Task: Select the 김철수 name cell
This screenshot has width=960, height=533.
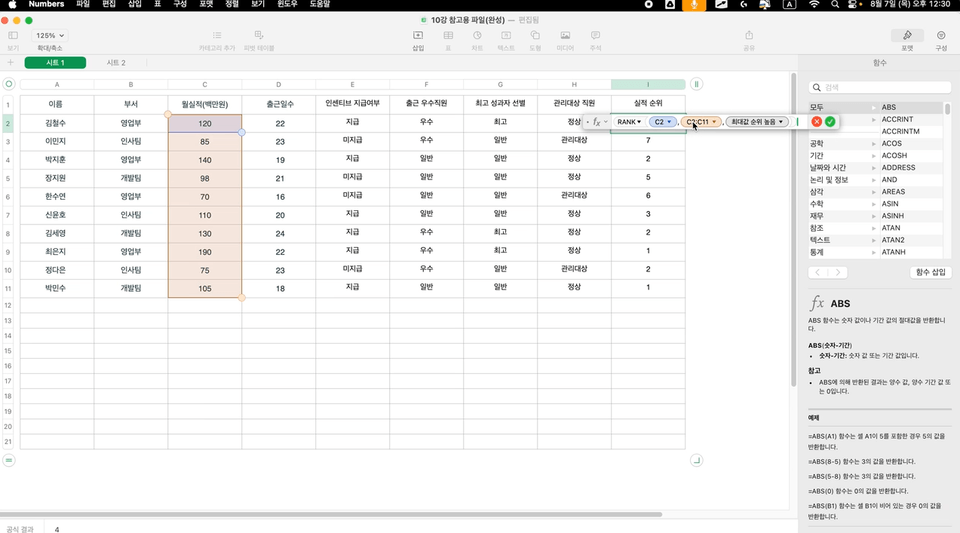Action: (56, 123)
